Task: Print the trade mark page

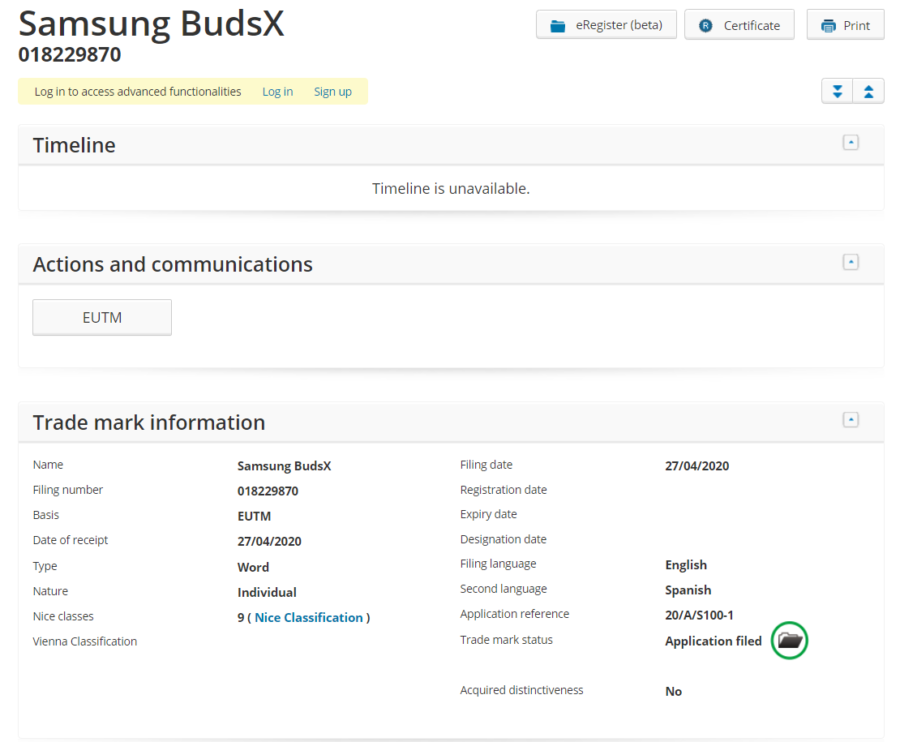Action: click(845, 25)
